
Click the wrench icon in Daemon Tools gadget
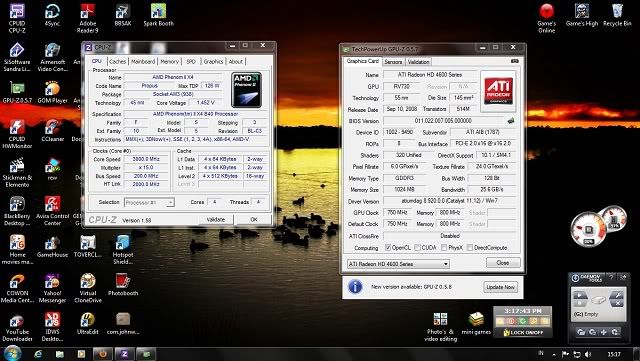(x=617, y=295)
